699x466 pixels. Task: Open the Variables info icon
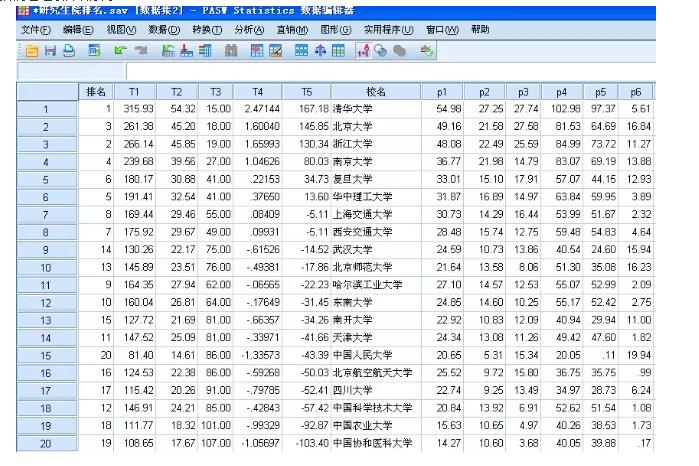205,51
